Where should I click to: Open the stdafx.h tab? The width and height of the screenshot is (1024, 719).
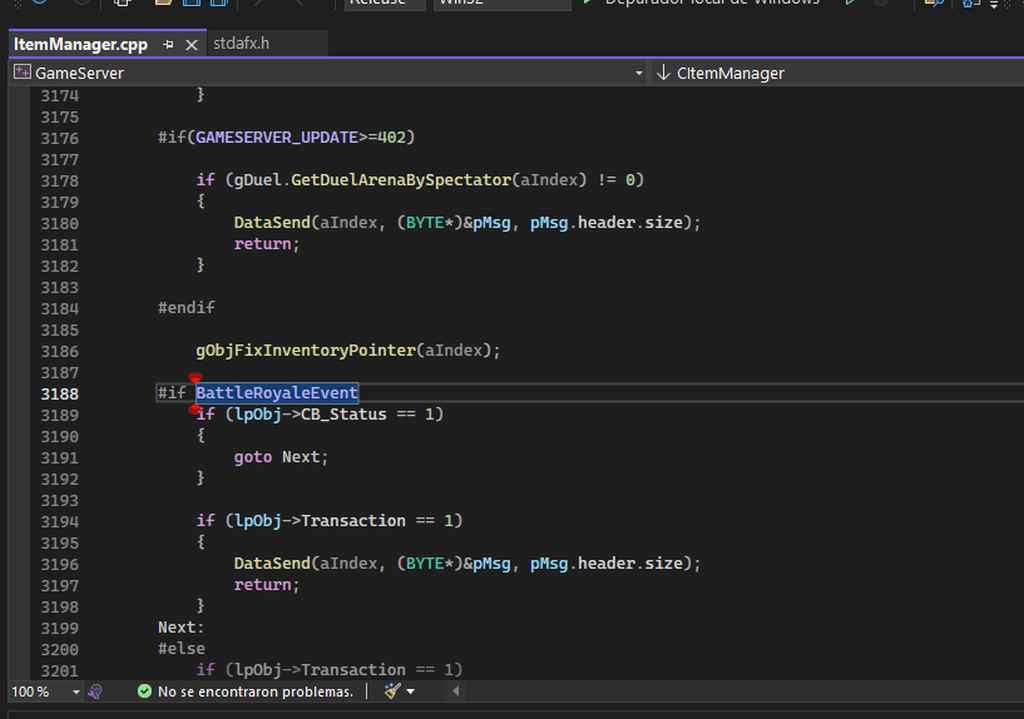point(241,44)
